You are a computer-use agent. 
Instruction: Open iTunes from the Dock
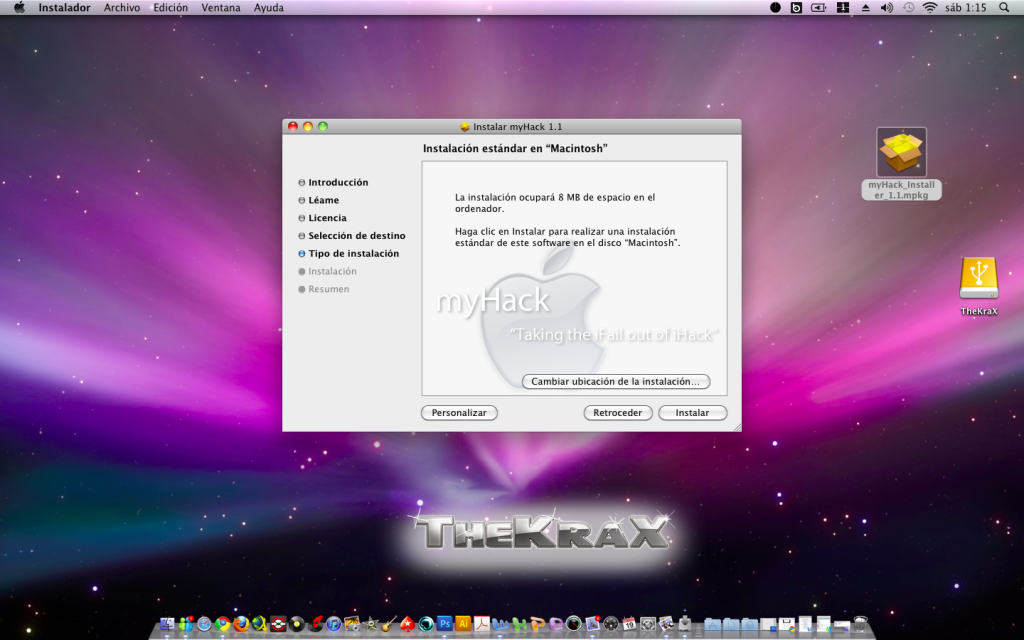334,624
